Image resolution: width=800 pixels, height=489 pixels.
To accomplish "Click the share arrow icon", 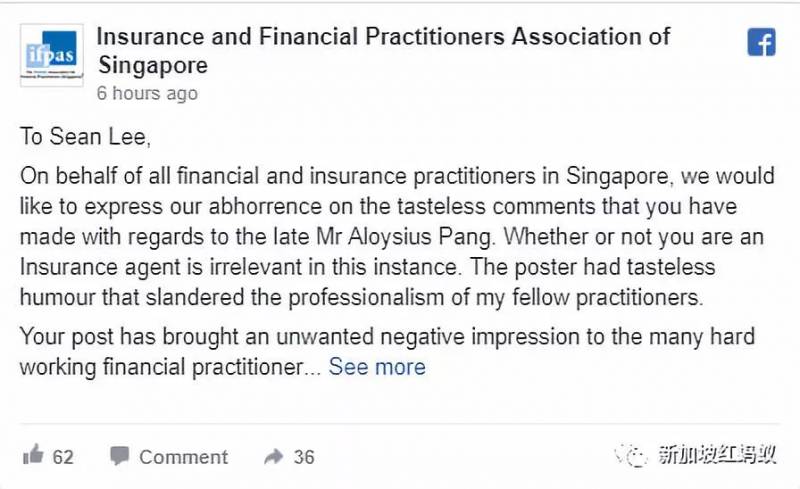I will click(273, 456).
